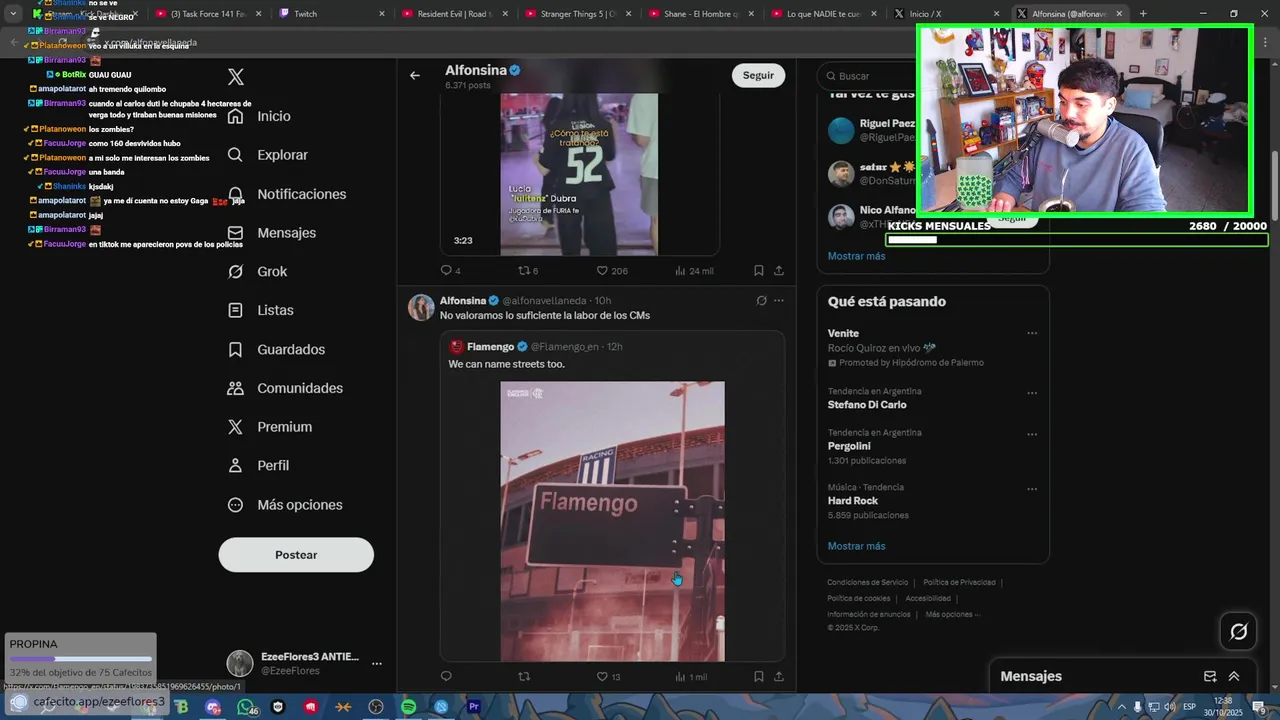Compose new message in Mensajes drawer
Viewport: 1280px width, 720px height.
(1210, 676)
